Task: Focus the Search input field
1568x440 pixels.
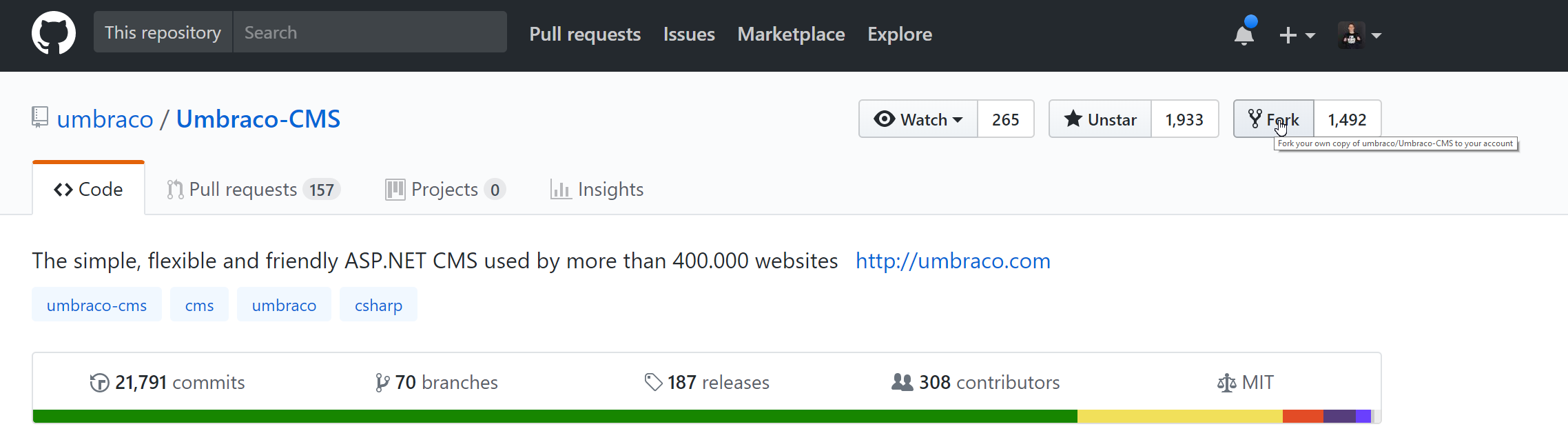Action: click(370, 32)
